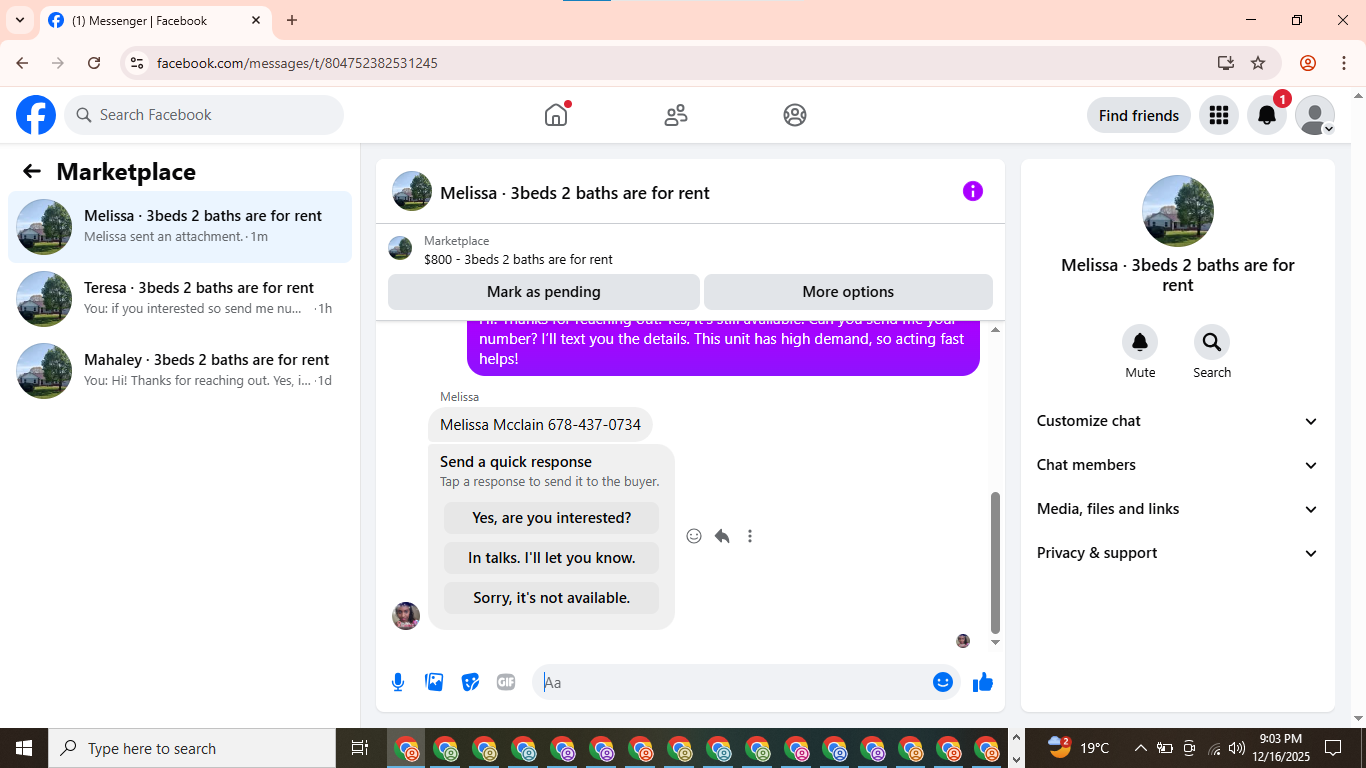Attach a file using the photo icon
This screenshot has width=1366, height=768.
coord(434,682)
